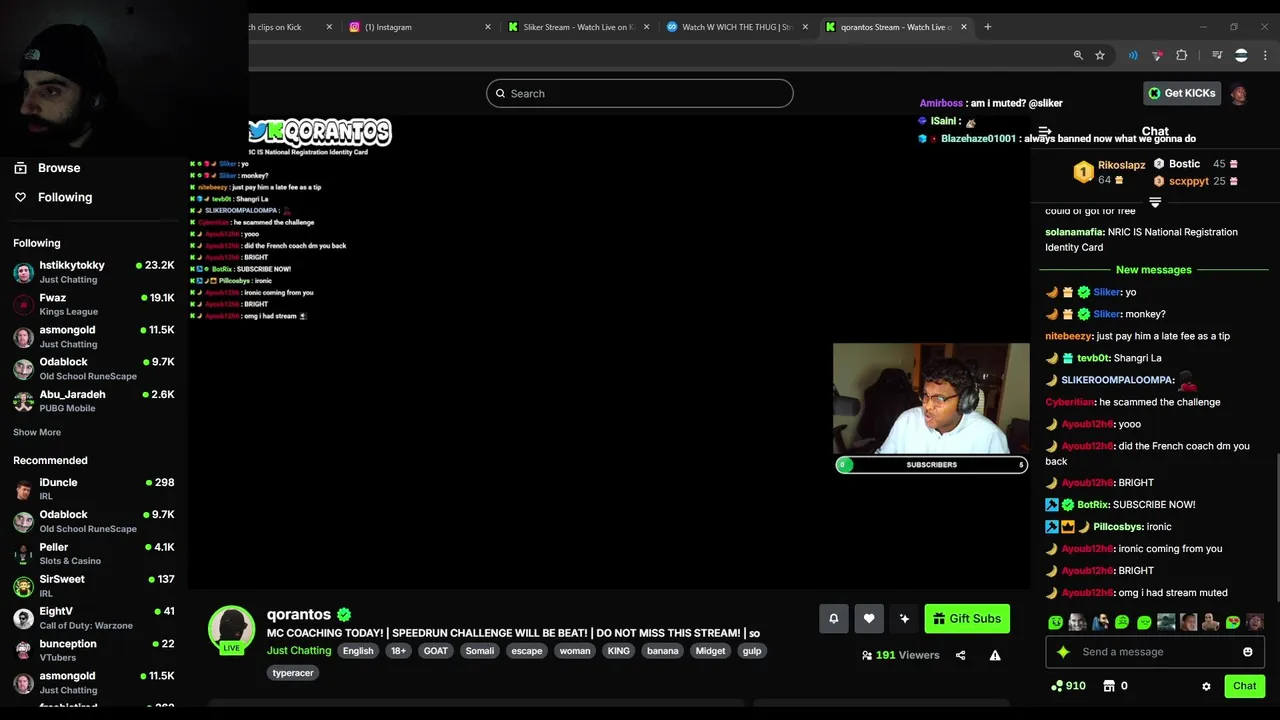The height and width of the screenshot is (720, 1280).
Task: Open a new browser tab
Action: click(x=987, y=27)
